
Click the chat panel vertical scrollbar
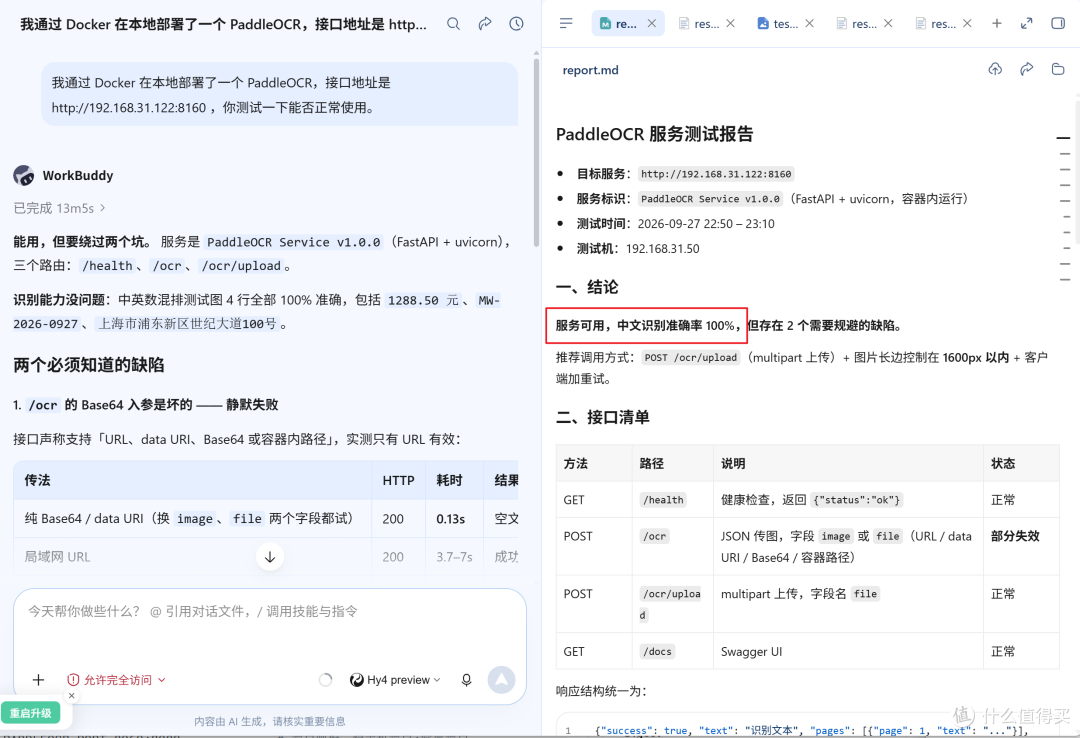coord(536,152)
